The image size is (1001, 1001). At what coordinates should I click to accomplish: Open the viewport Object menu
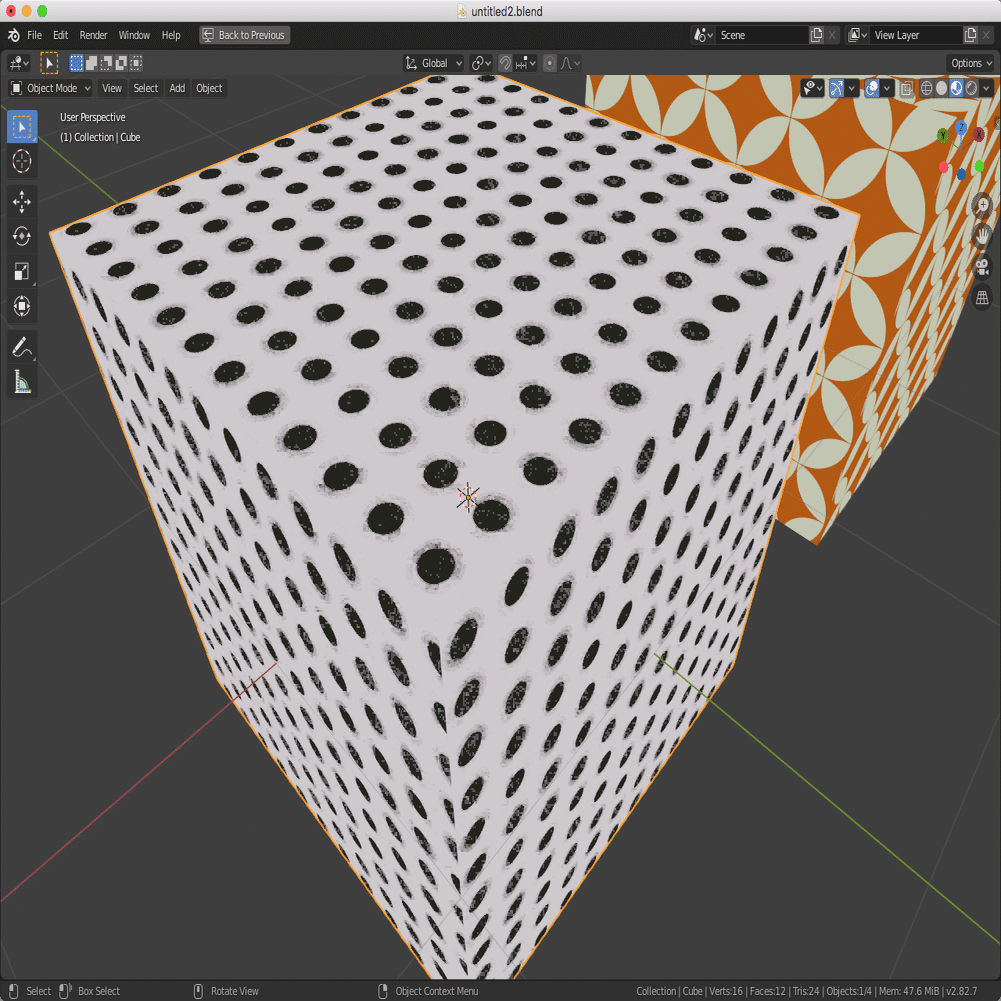209,88
